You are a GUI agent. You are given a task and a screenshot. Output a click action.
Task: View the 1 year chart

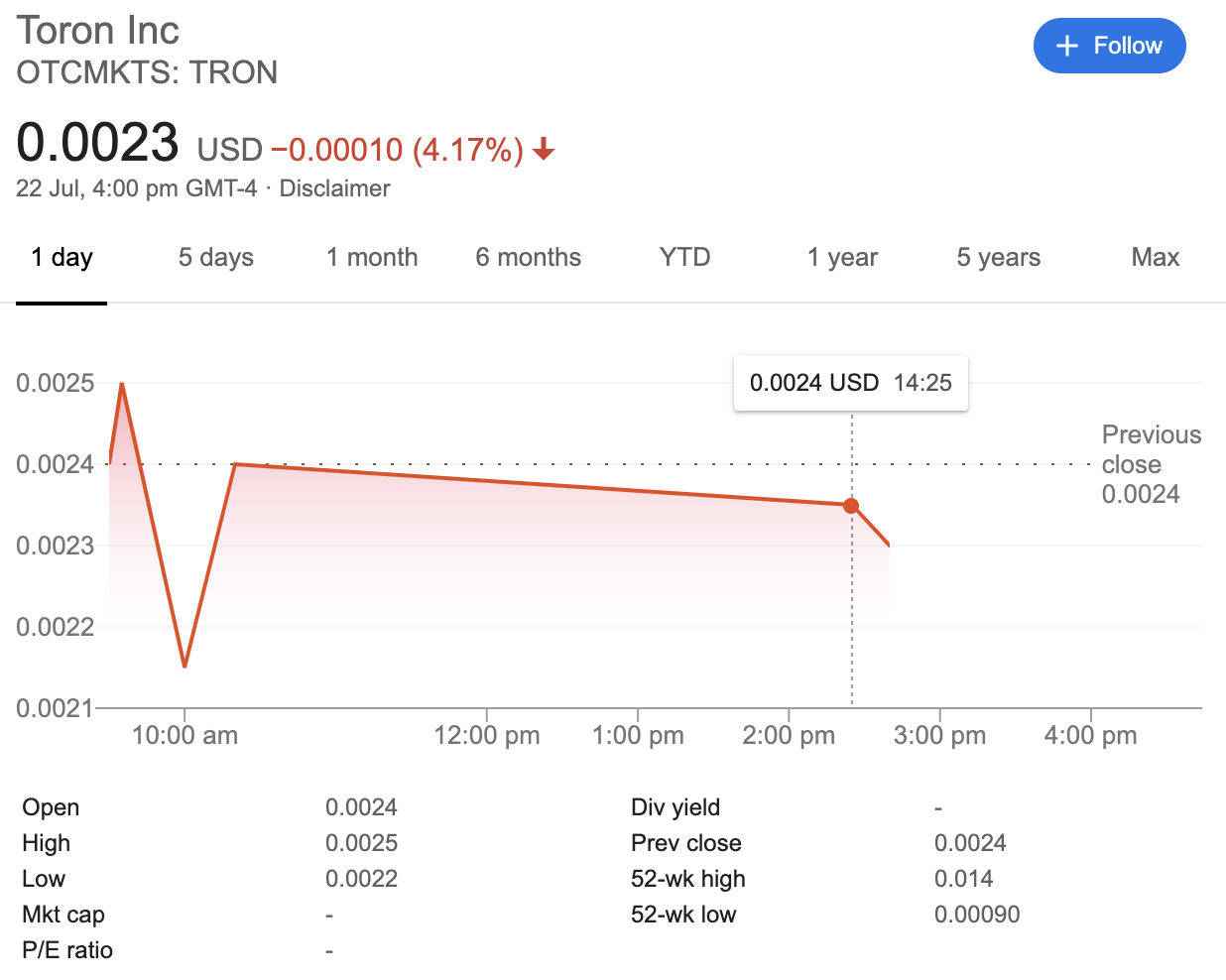pos(842,258)
